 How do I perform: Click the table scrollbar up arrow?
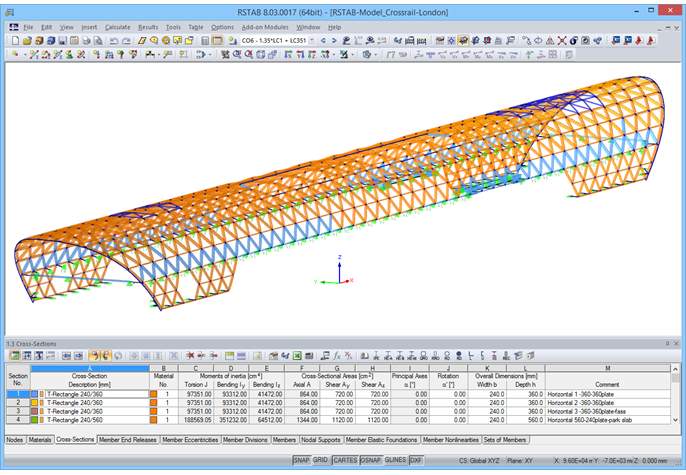[x=675, y=369]
